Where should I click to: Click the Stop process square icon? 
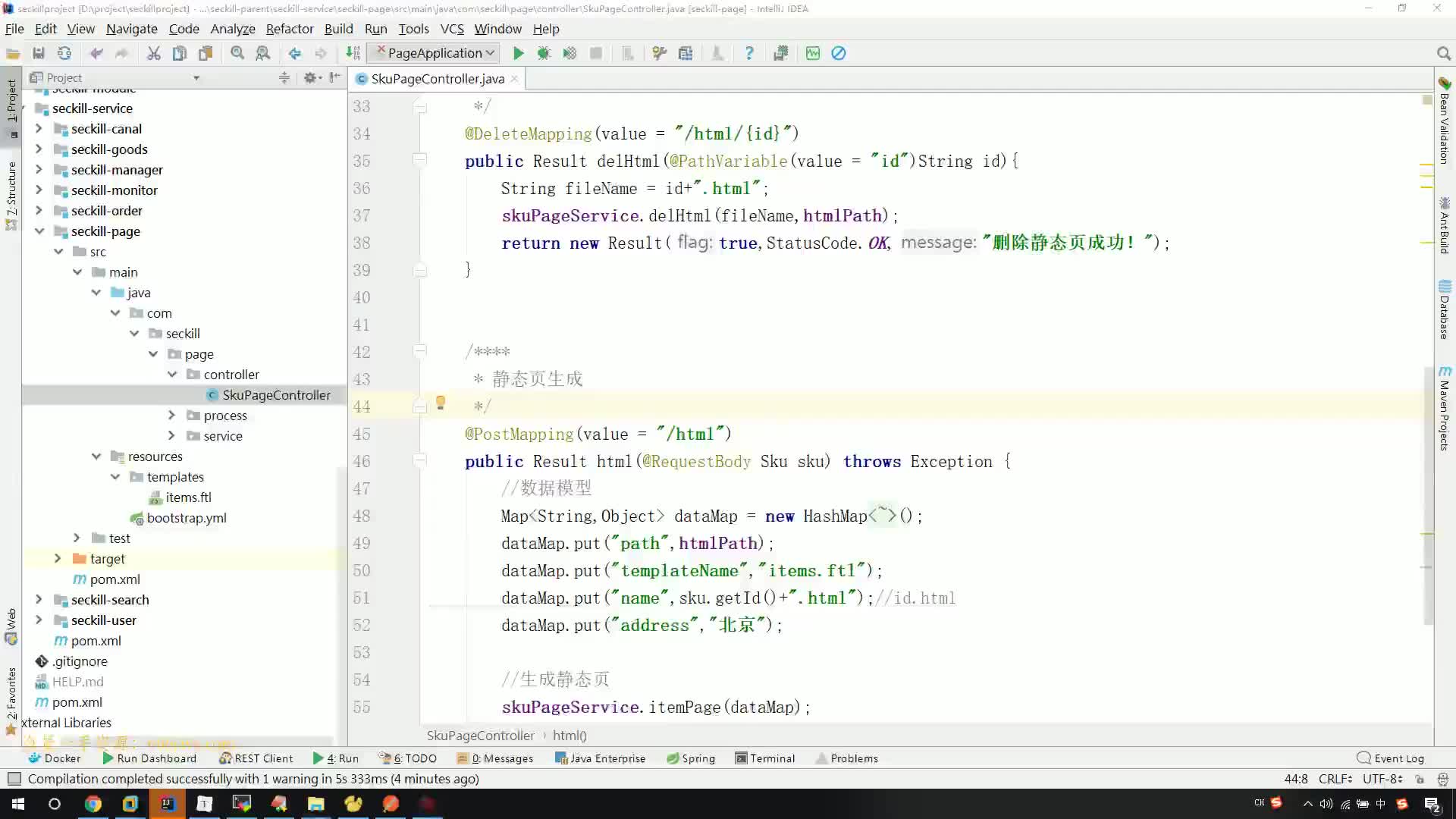(596, 53)
